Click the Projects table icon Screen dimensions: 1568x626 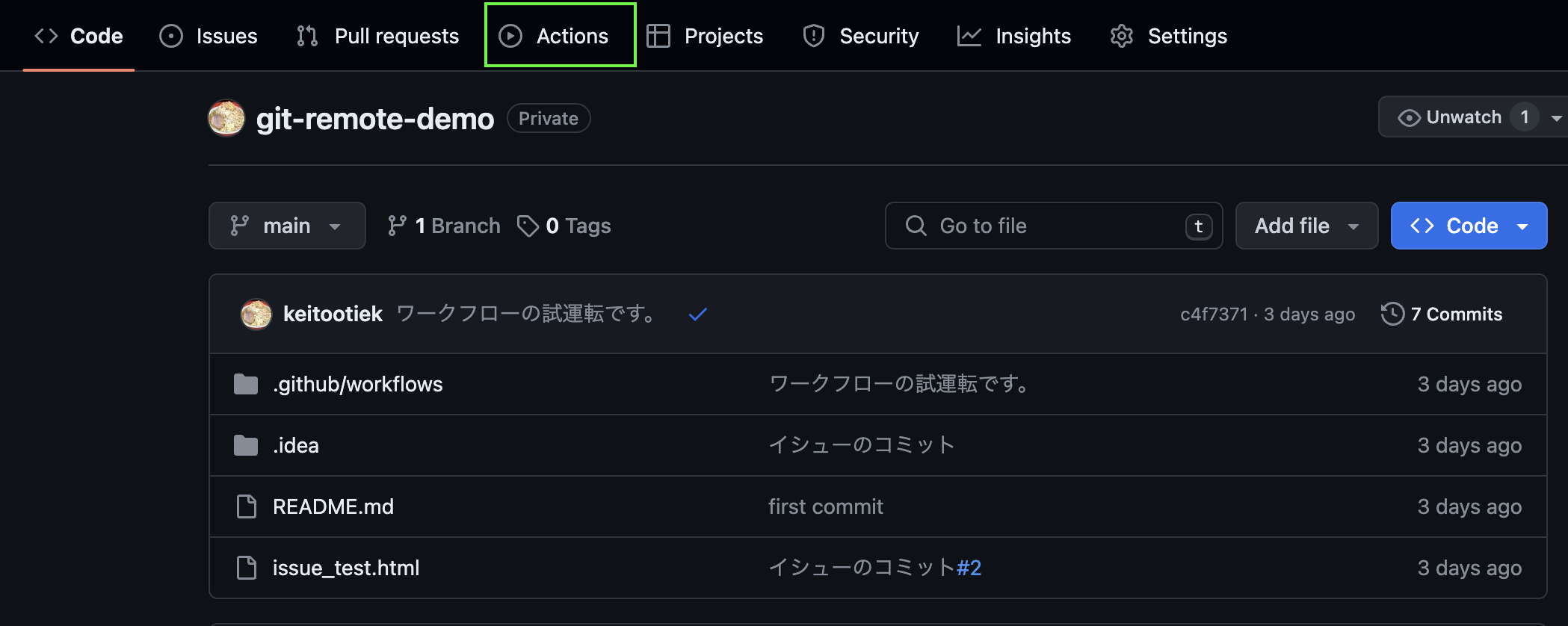point(660,35)
